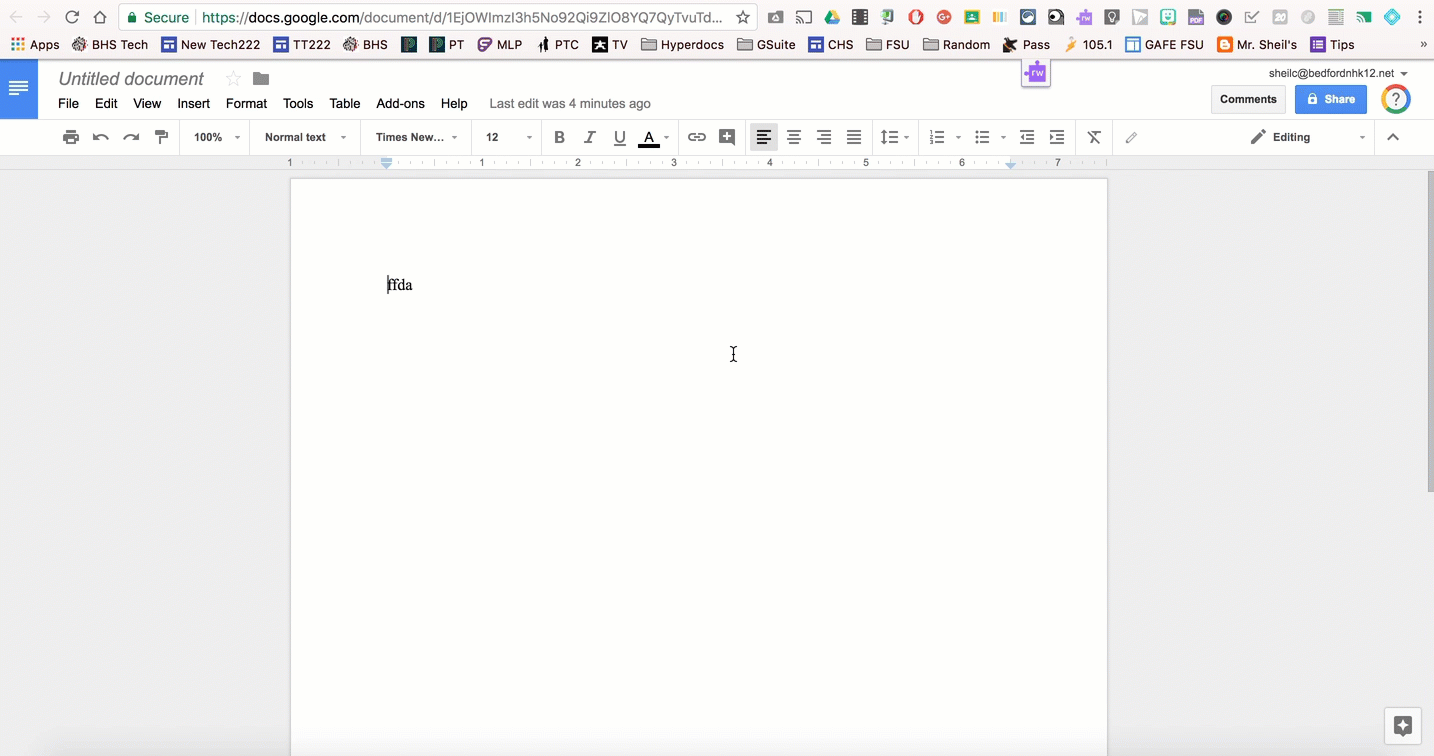Screen dimensions: 1434x756
Task: Select the Paint format roller tool
Action: [161, 137]
